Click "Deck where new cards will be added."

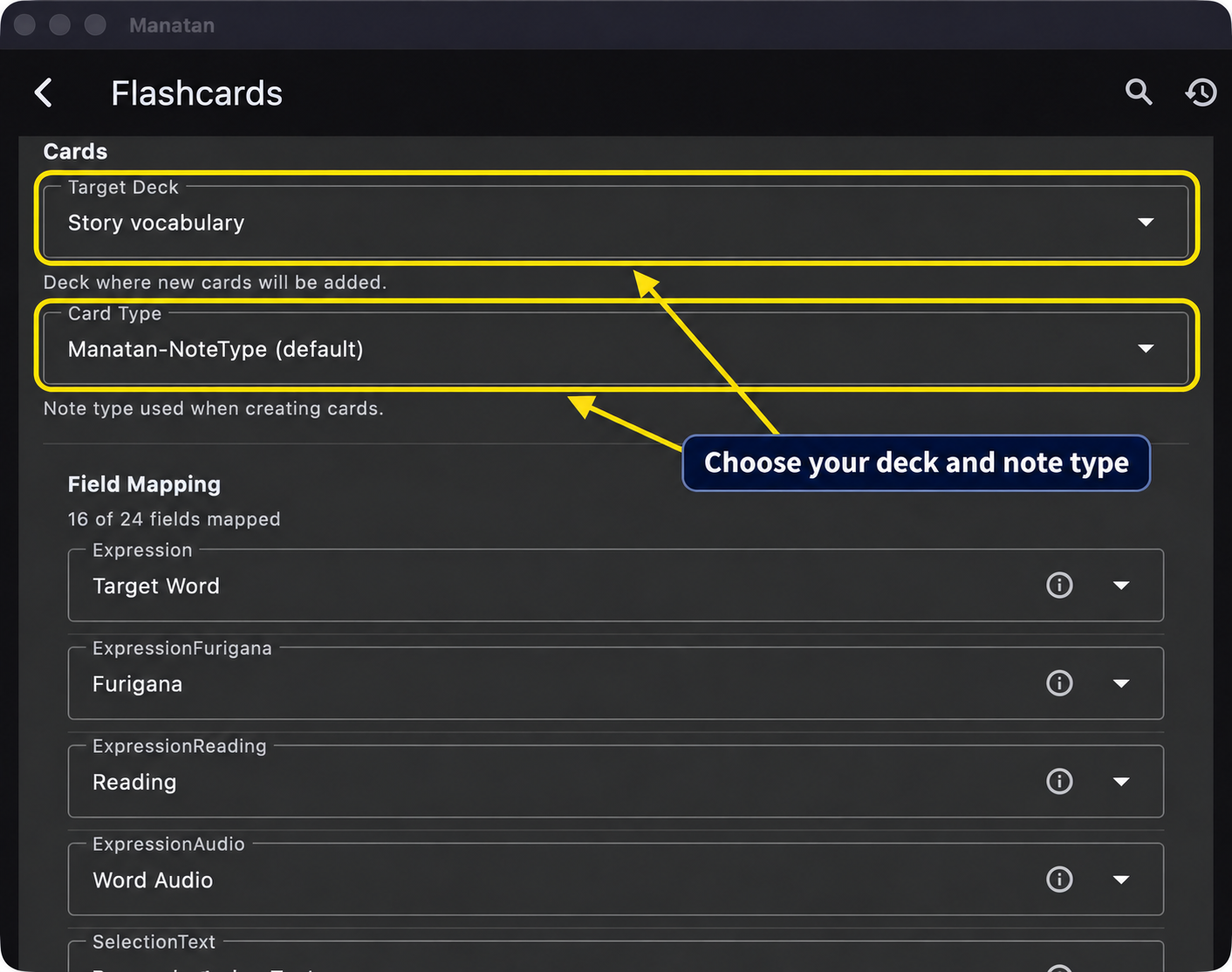pyautogui.click(x=215, y=282)
